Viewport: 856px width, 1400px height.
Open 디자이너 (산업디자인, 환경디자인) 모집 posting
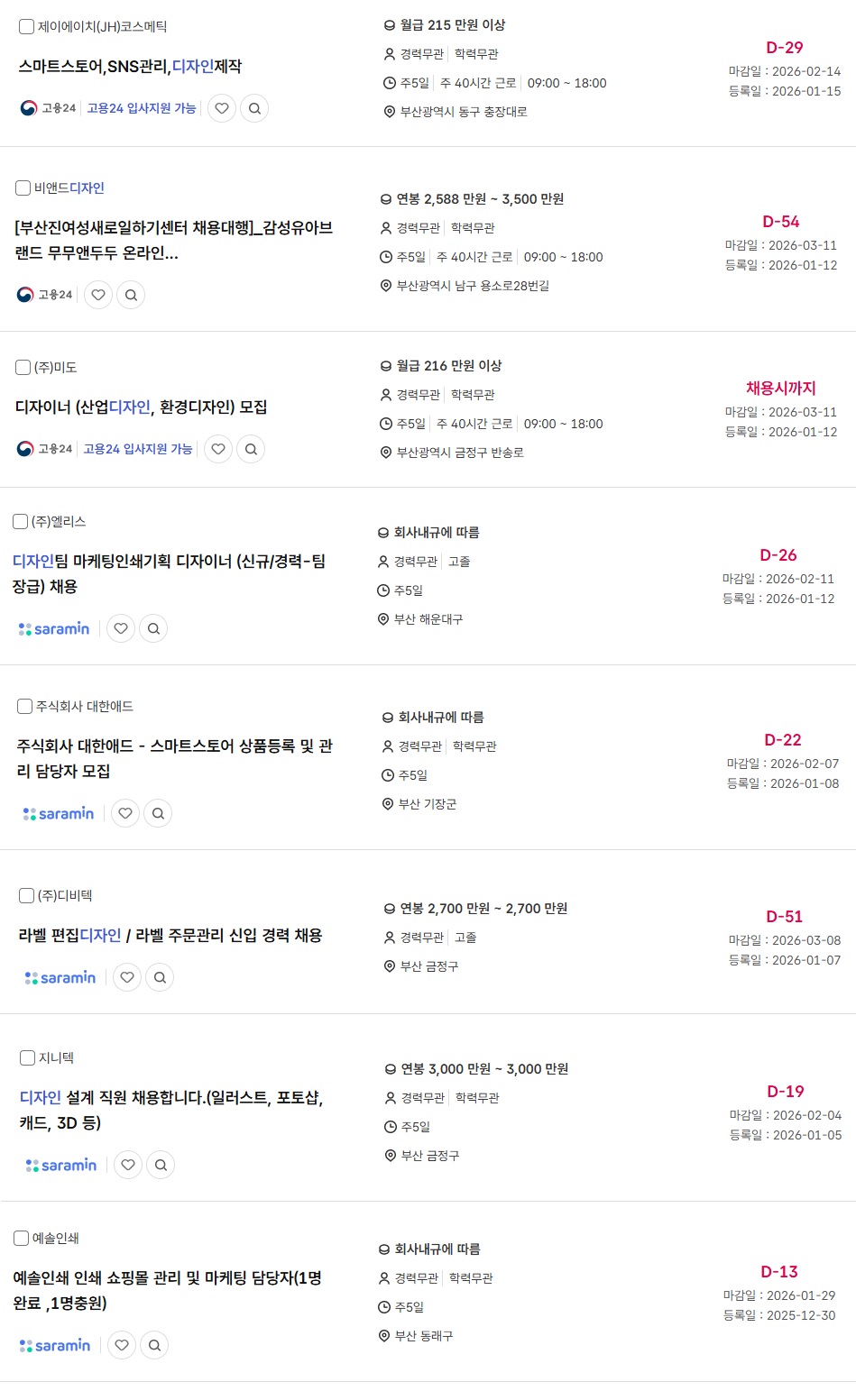click(142, 407)
